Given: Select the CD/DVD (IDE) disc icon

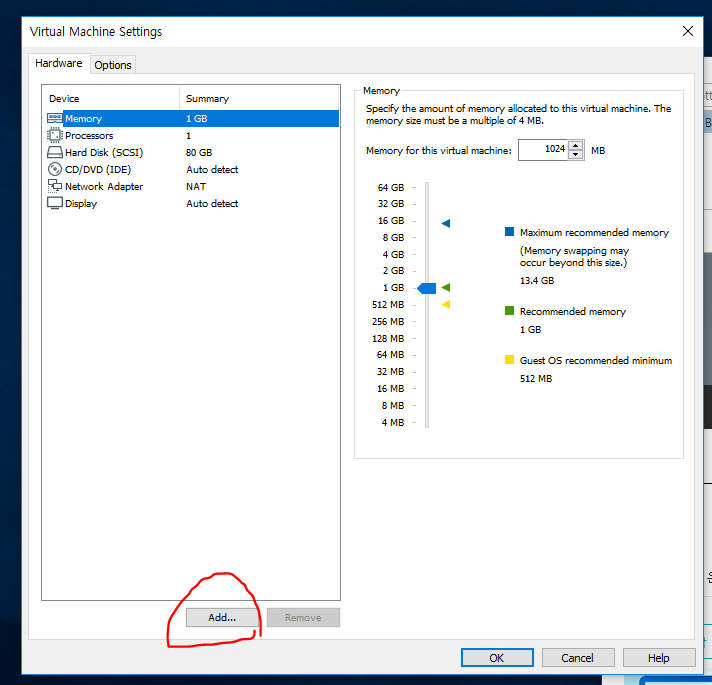Looking at the screenshot, I should (54, 169).
